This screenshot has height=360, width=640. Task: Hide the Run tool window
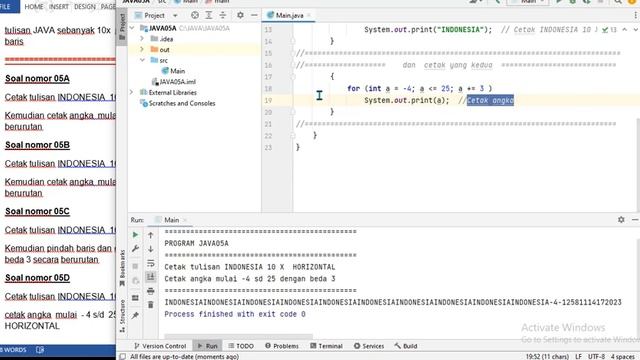[635, 220]
